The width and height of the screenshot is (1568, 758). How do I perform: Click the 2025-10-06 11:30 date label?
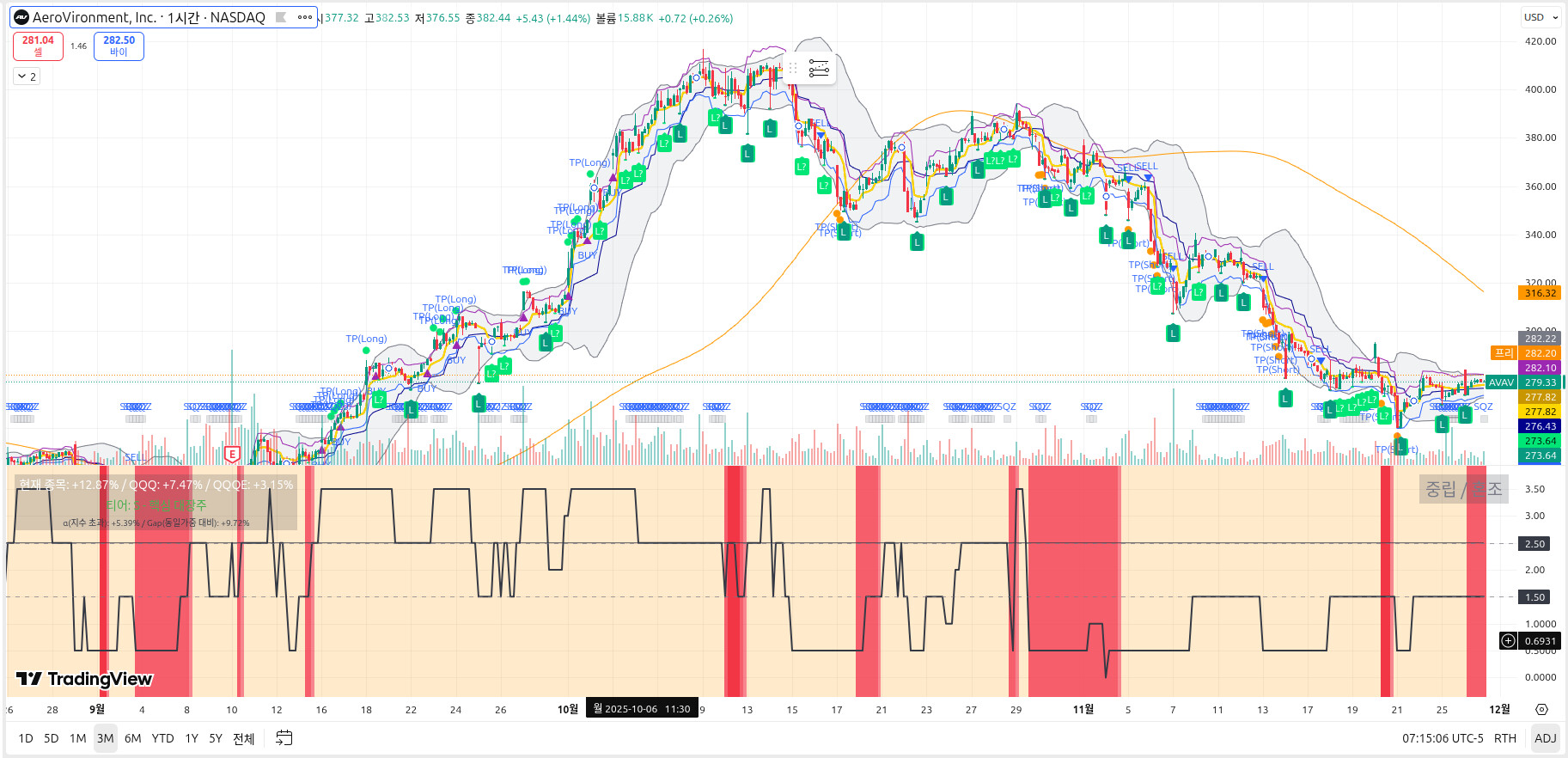tap(642, 709)
